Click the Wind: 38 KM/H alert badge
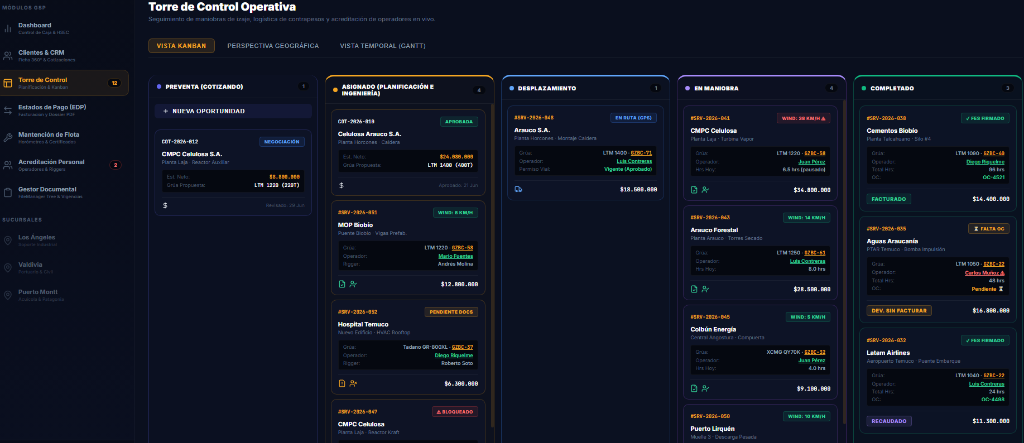This screenshot has height=443, width=1024. point(803,118)
